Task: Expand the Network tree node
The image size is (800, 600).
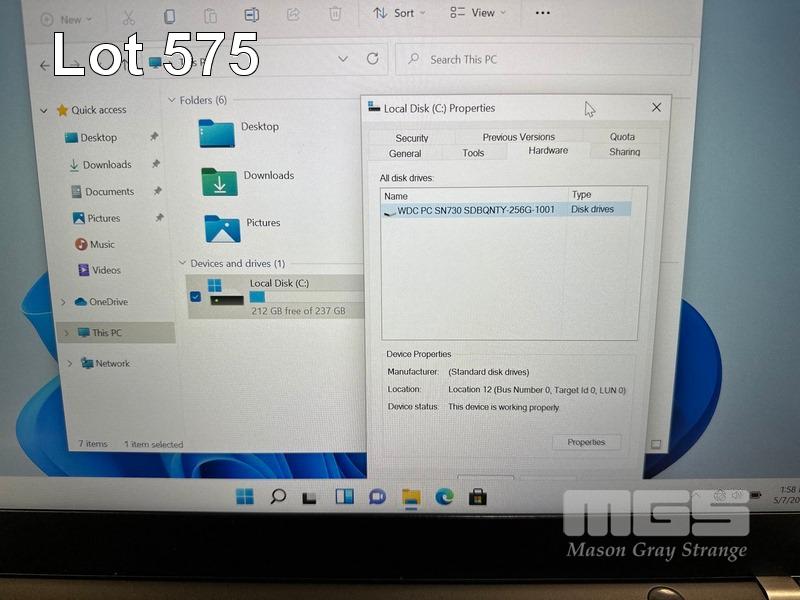Action: tap(69, 364)
